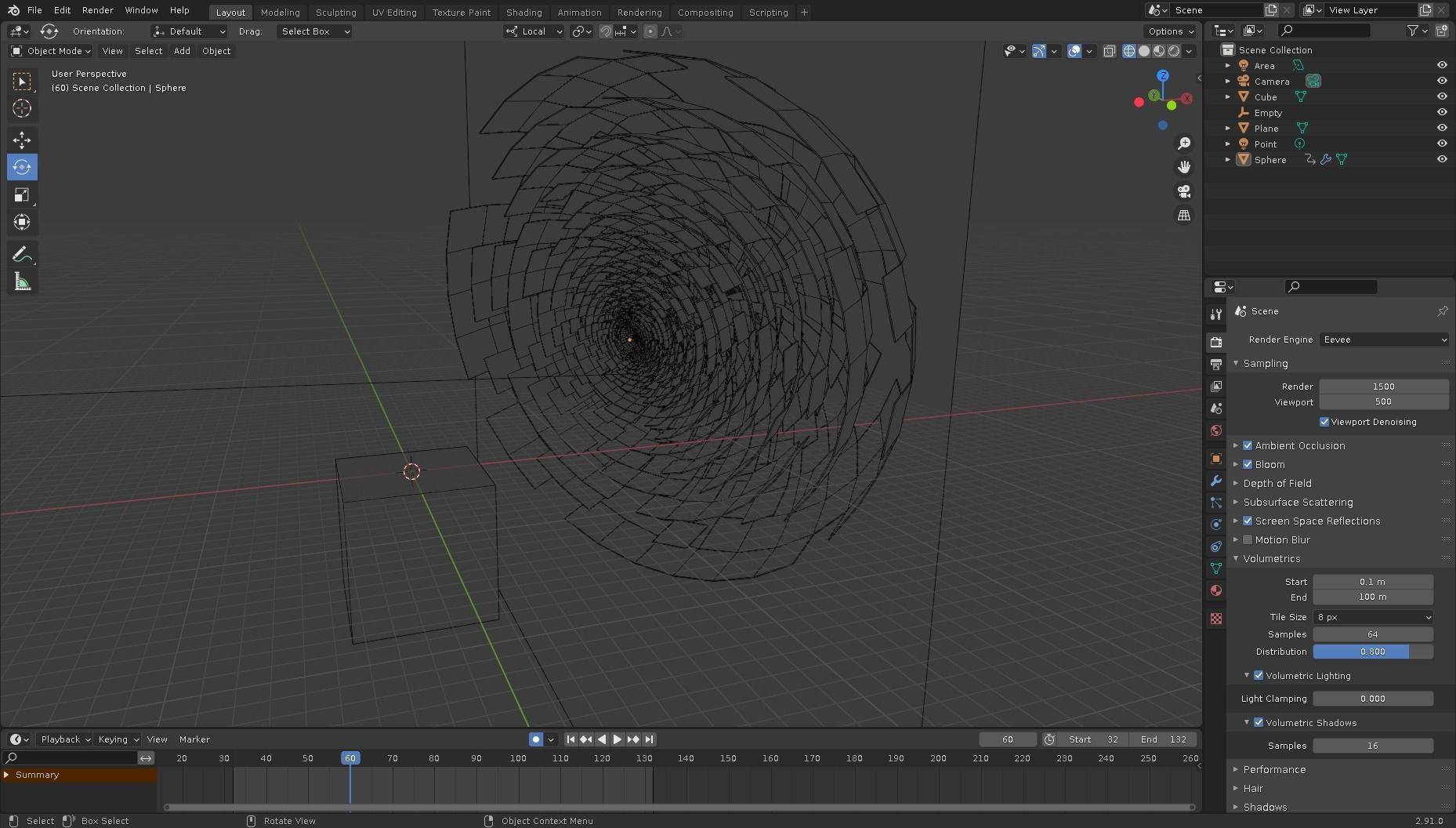Open the Texture properties tab icon
This screenshot has height=828, width=1456.
pyautogui.click(x=1216, y=619)
